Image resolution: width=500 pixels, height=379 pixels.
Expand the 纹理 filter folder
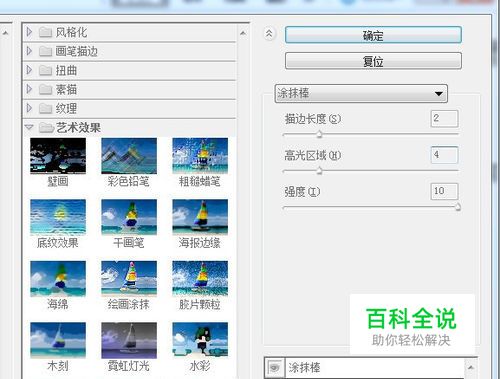click(x=29, y=108)
